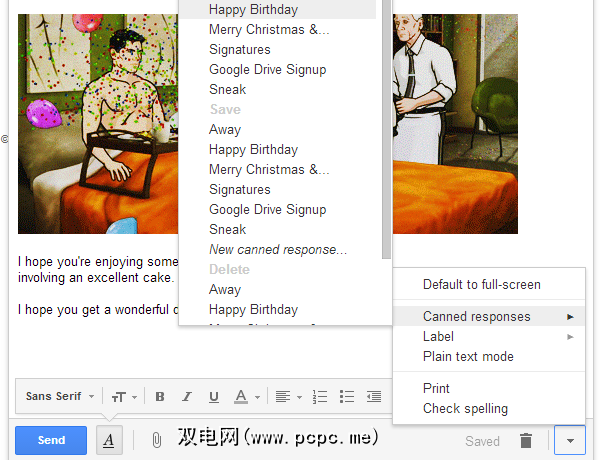Open the text color picker
The image size is (600, 460).
click(247, 396)
